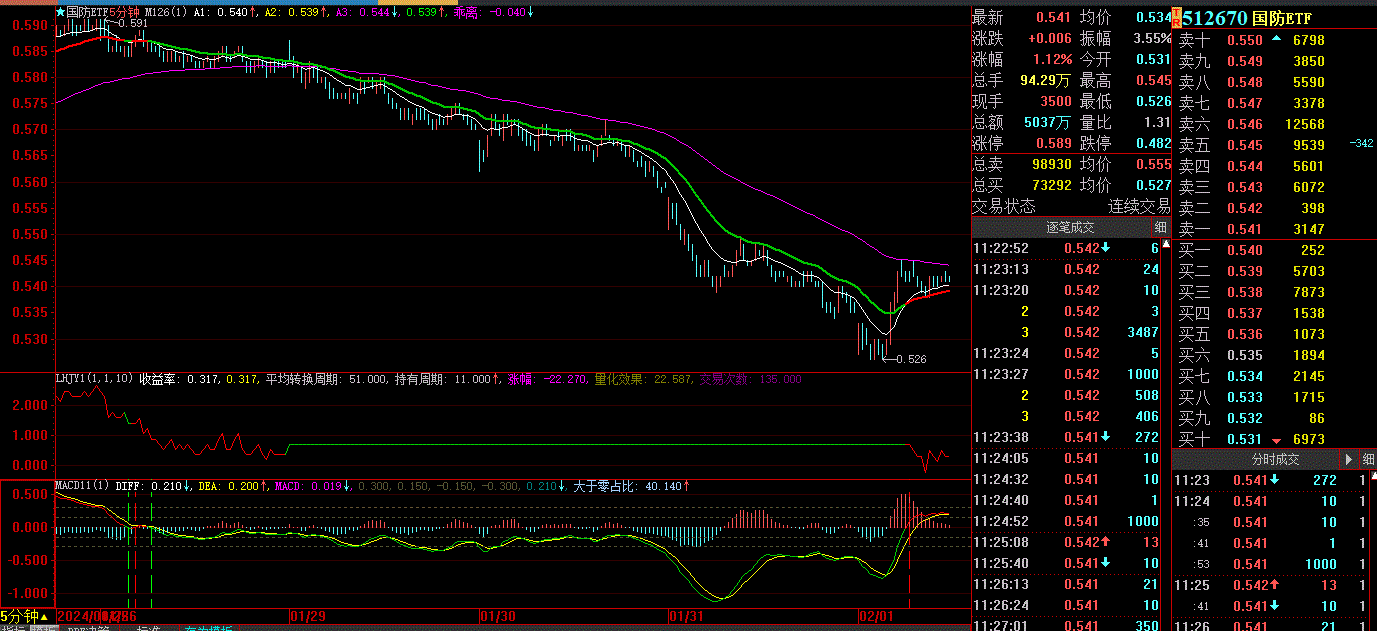Image resolution: width=1377 pixels, height=631 pixels.
Task: Click the star icon beside 国防ETF title
Action: pos(60,12)
